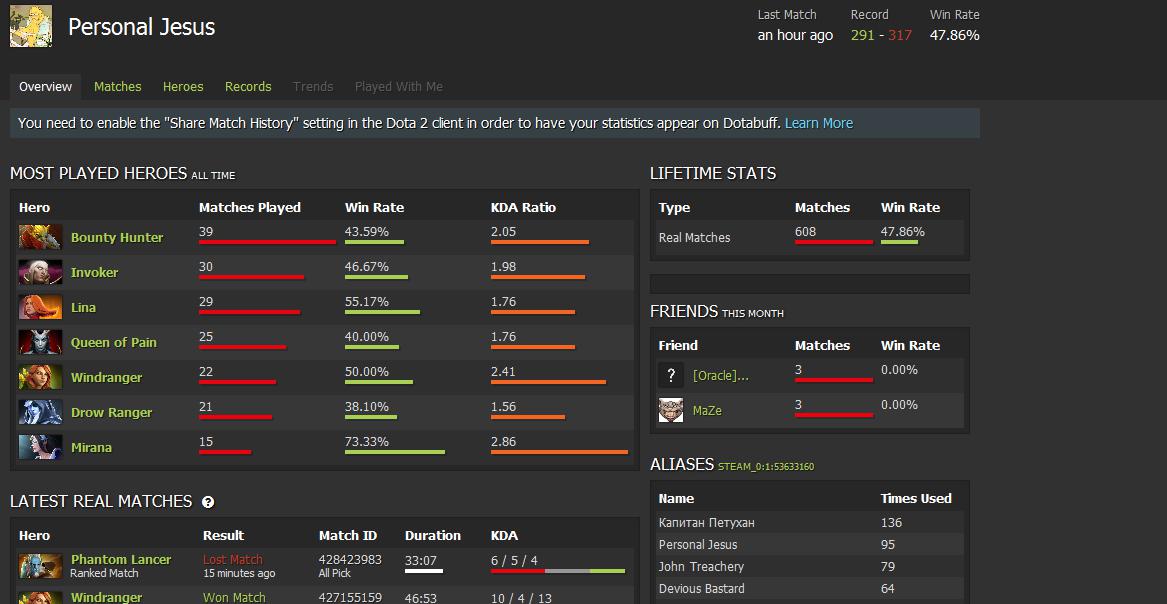
Task: Click the Капитан Петухан alias name
Action: point(706,523)
